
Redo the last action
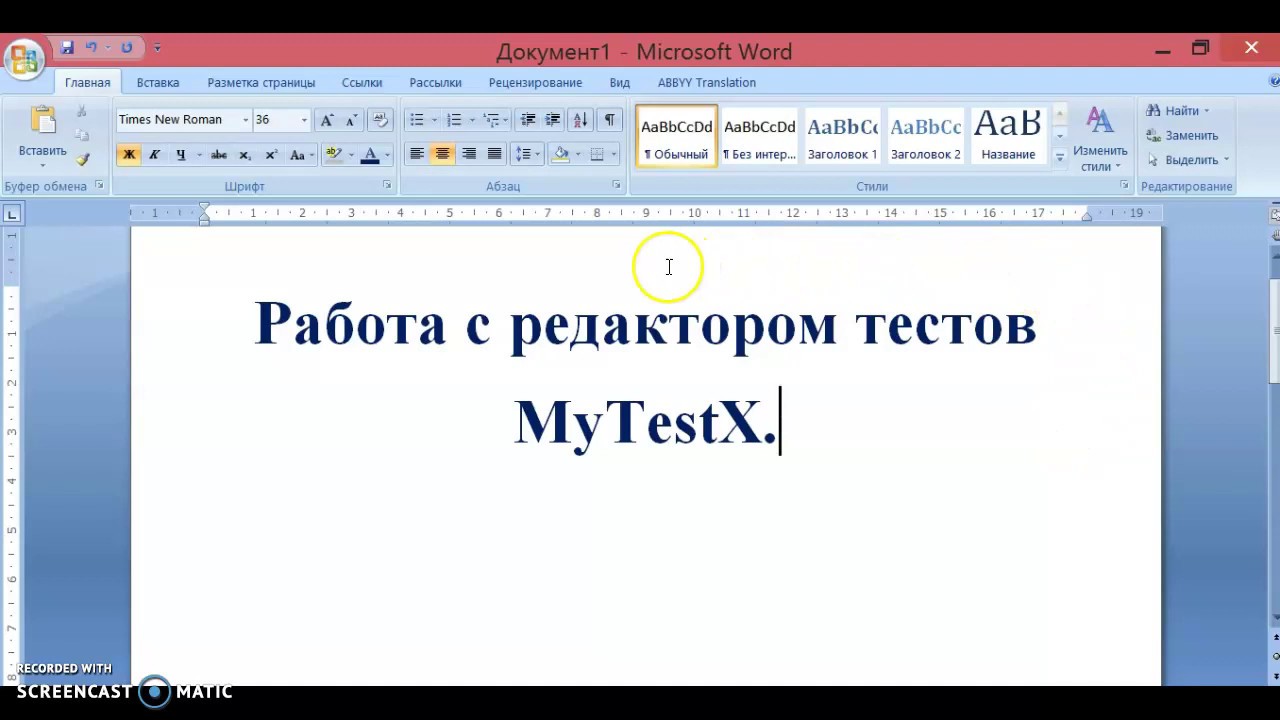(127, 47)
